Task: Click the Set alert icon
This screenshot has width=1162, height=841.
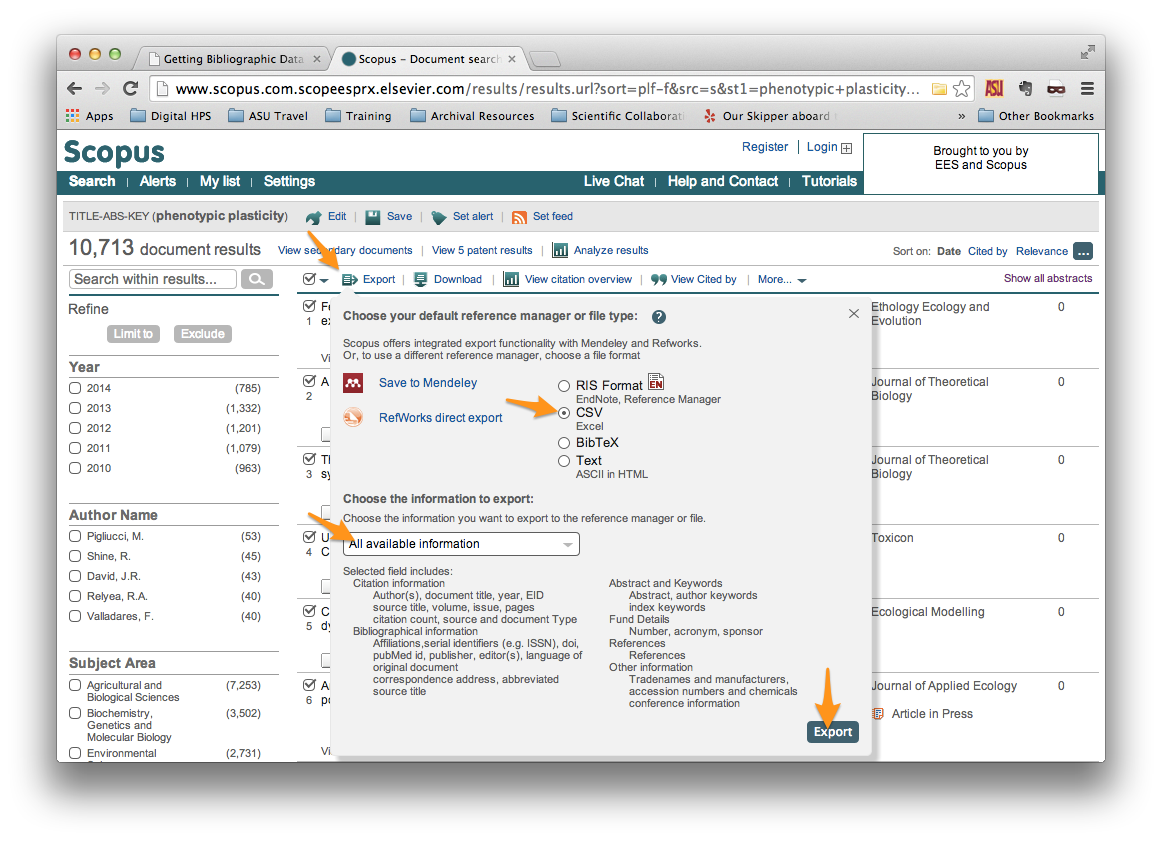Action: coord(439,217)
